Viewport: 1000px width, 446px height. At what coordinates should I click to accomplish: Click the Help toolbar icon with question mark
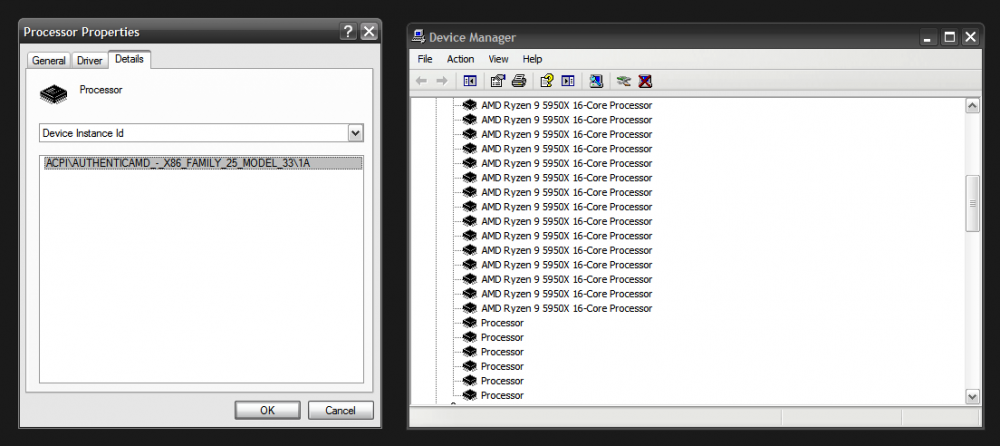click(x=546, y=81)
